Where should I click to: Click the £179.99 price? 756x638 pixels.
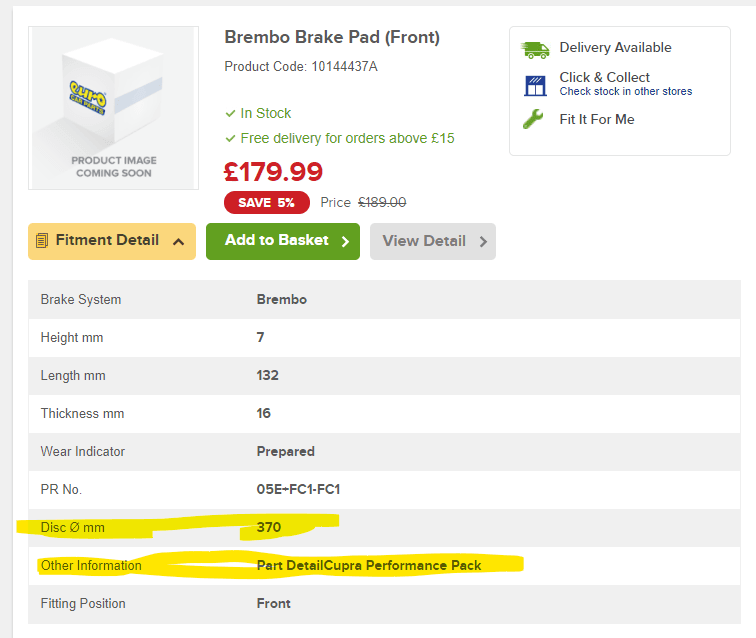click(273, 172)
